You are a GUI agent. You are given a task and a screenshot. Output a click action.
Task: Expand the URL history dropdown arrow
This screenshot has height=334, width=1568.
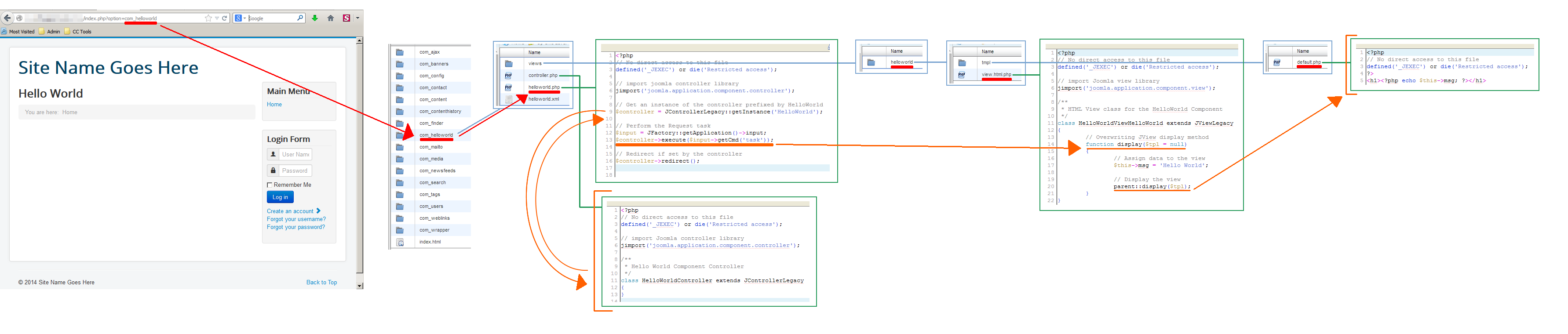coord(217,18)
